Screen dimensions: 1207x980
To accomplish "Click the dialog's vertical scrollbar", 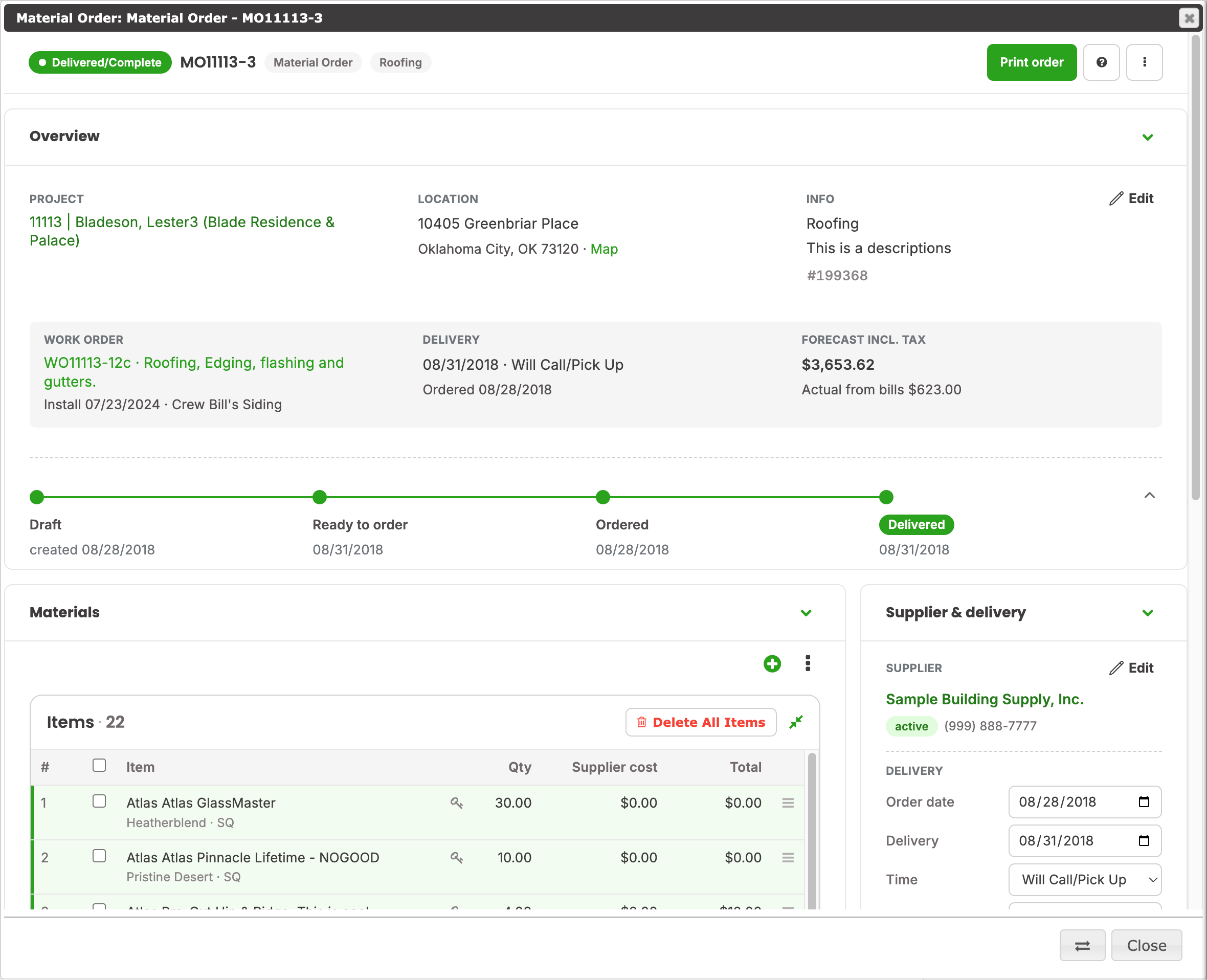I will click(x=1197, y=270).
